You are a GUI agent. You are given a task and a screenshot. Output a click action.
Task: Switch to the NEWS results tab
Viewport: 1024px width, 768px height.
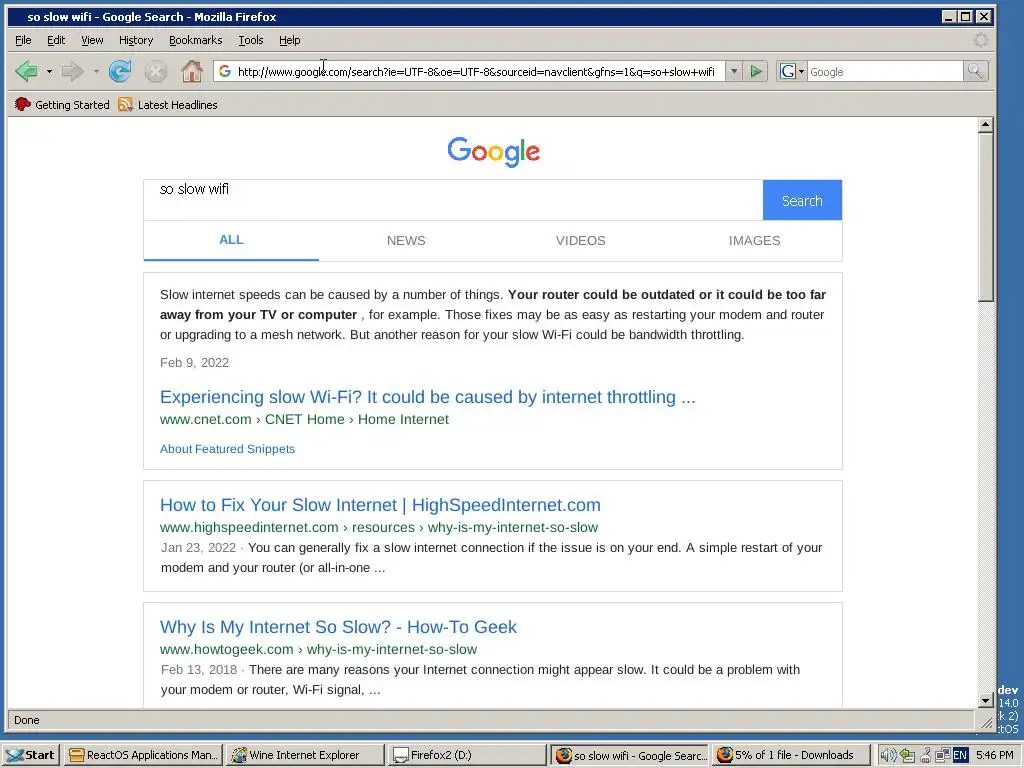pos(406,240)
